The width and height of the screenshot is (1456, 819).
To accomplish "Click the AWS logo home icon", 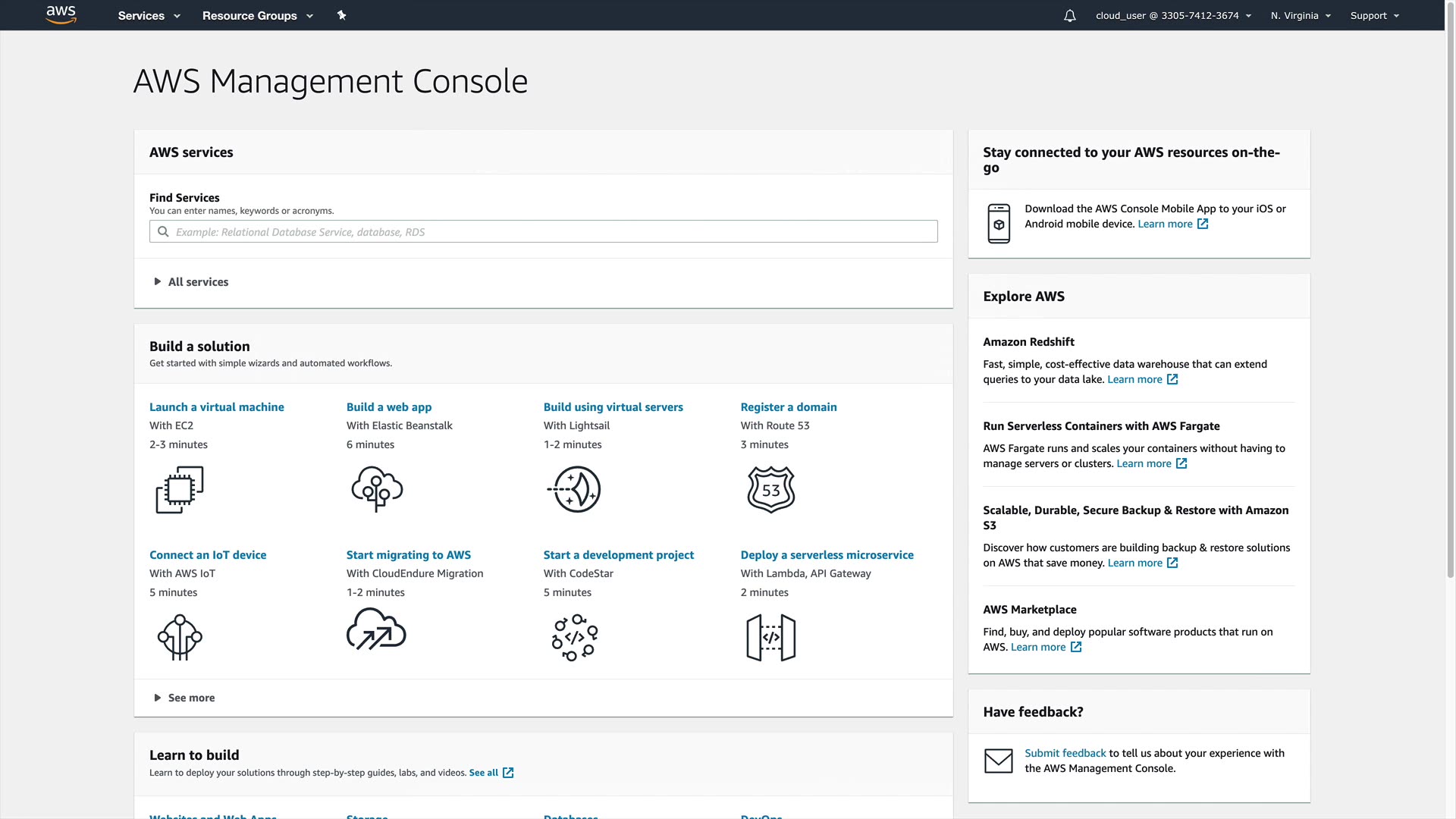I will coord(61,15).
